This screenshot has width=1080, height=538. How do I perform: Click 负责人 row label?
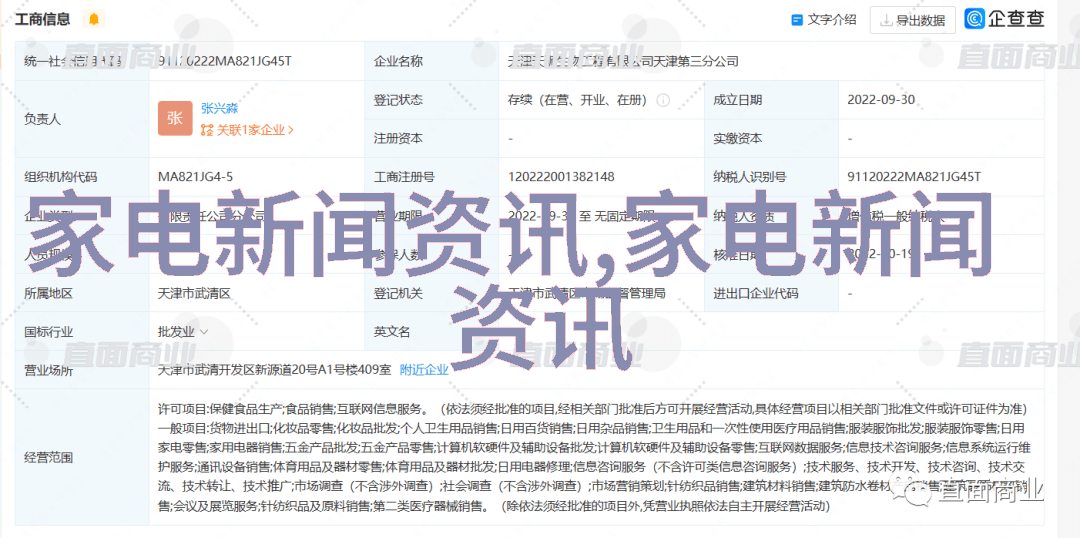[x=43, y=118]
